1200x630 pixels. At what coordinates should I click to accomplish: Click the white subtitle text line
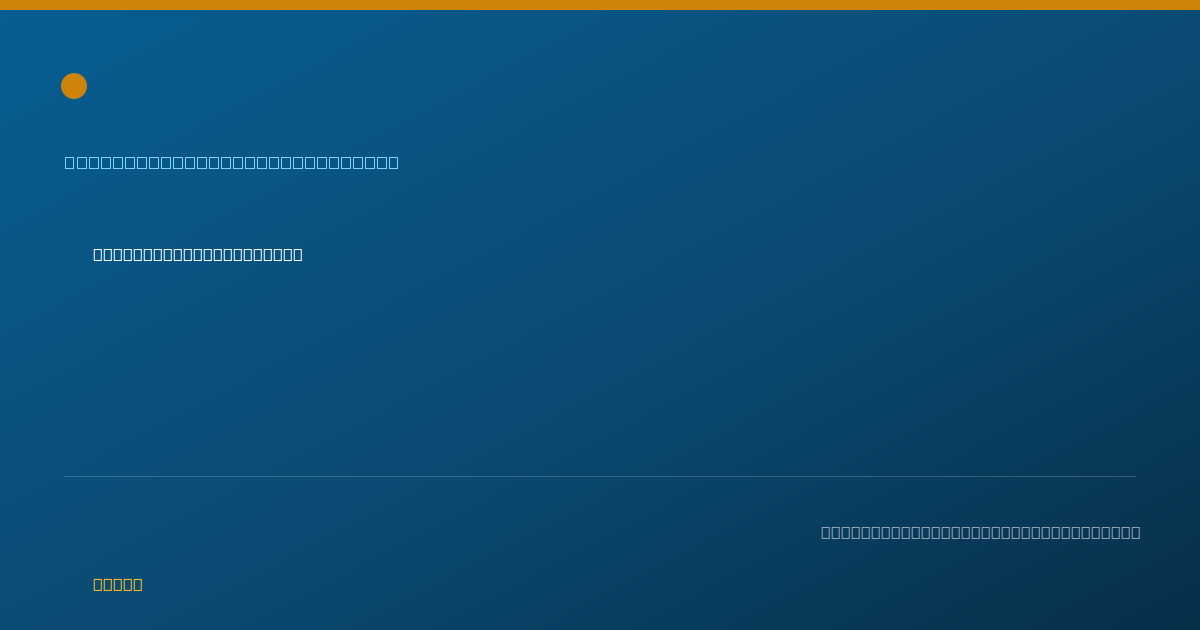click(198, 254)
